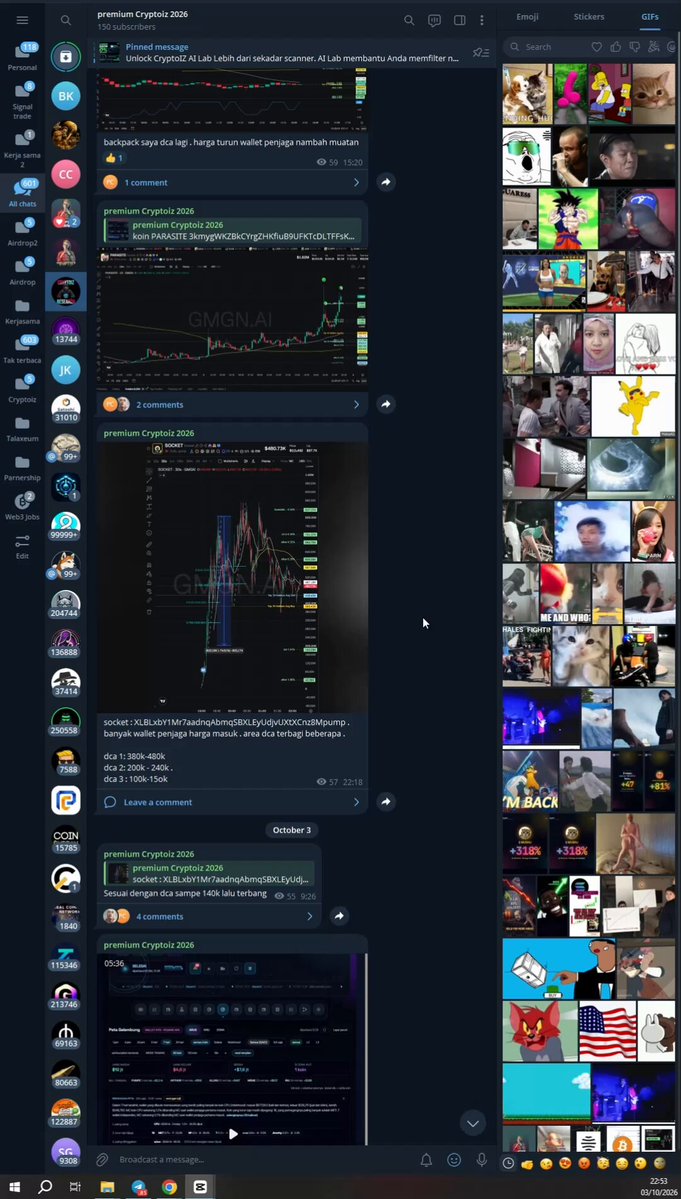Expand the '4 comments' thread
Image resolution: width=681 pixels, height=1199 pixels.
[x=209, y=916]
